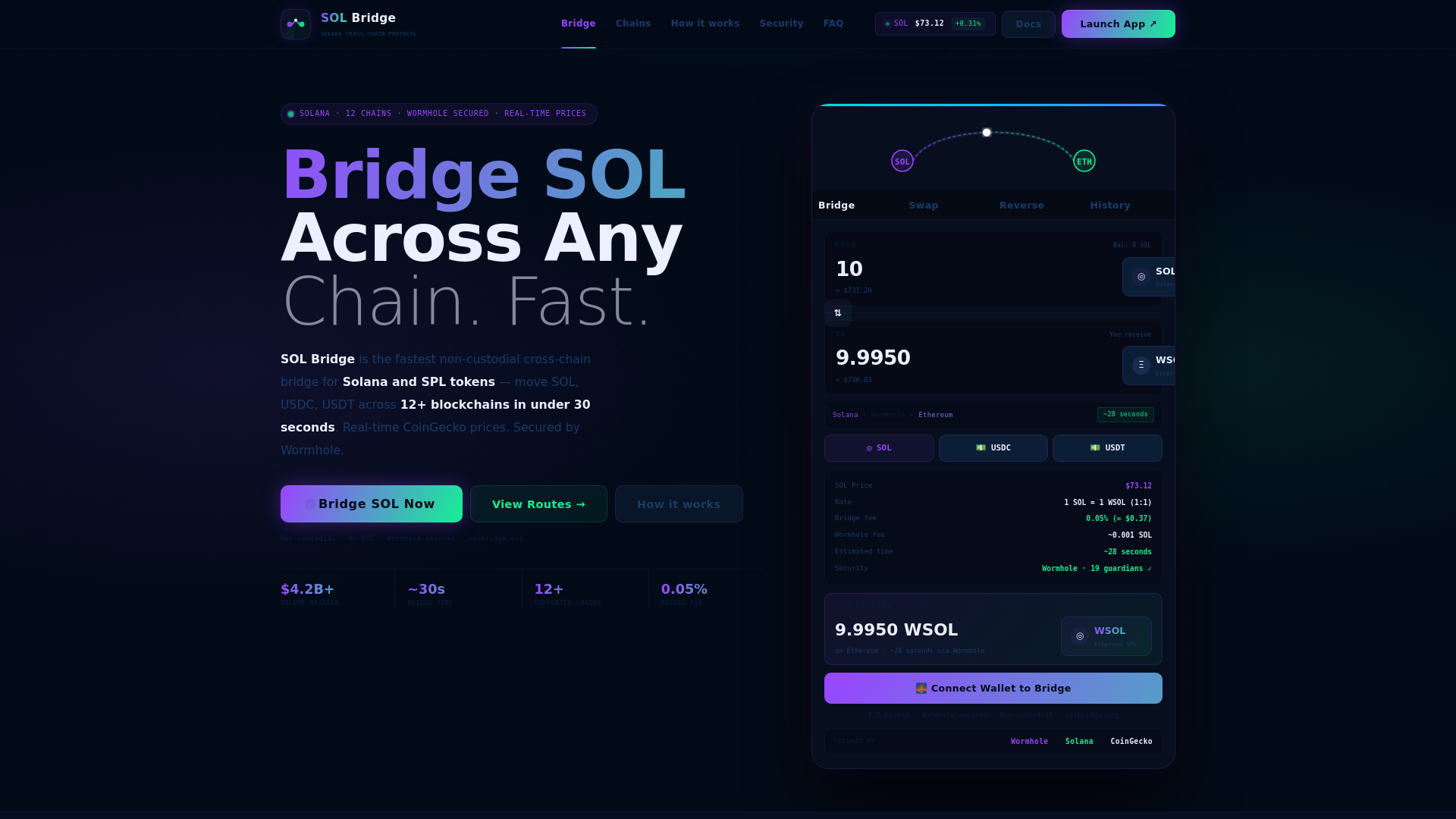1456x819 pixels.
Task: Click View Routes button
Action: pyautogui.click(x=538, y=504)
